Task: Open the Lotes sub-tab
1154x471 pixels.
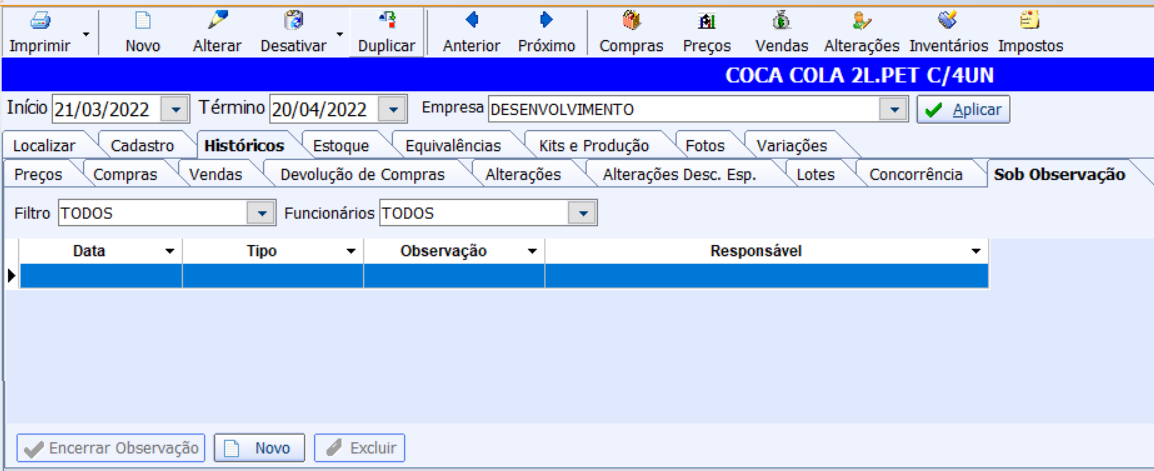Action: point(815,174)
